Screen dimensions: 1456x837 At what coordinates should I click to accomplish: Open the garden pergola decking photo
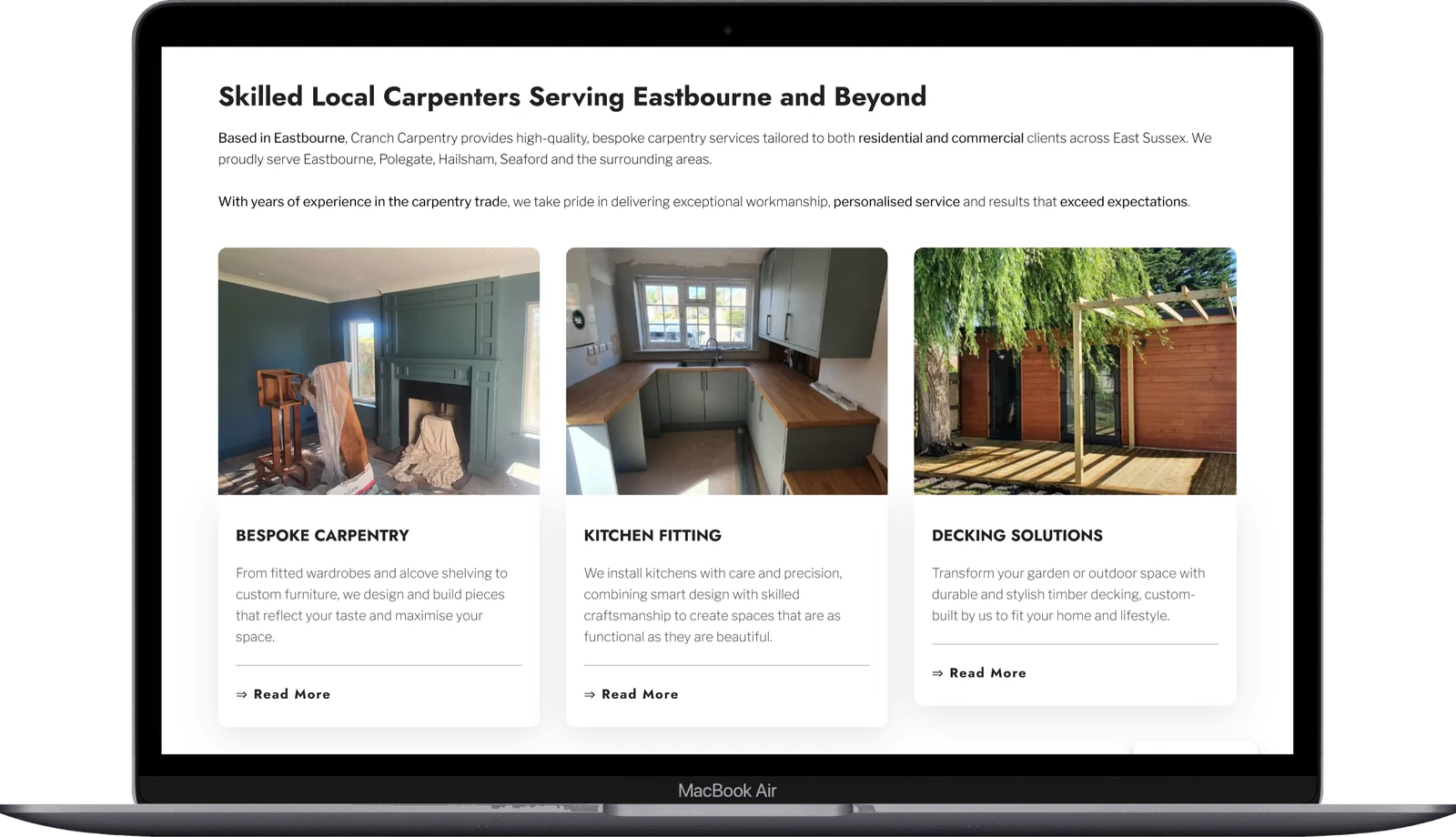(x=1075, y=371)
